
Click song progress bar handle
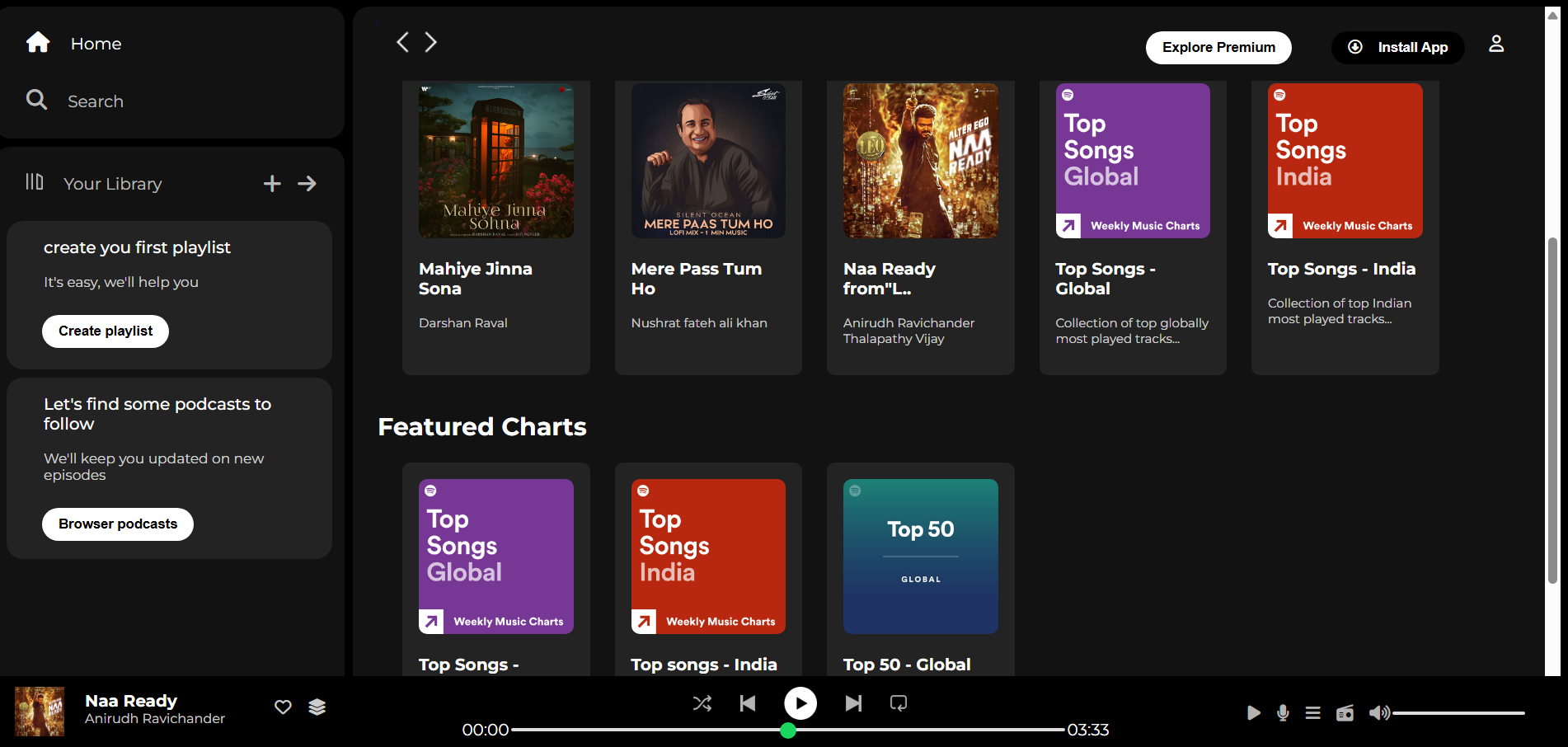point(788,731)
